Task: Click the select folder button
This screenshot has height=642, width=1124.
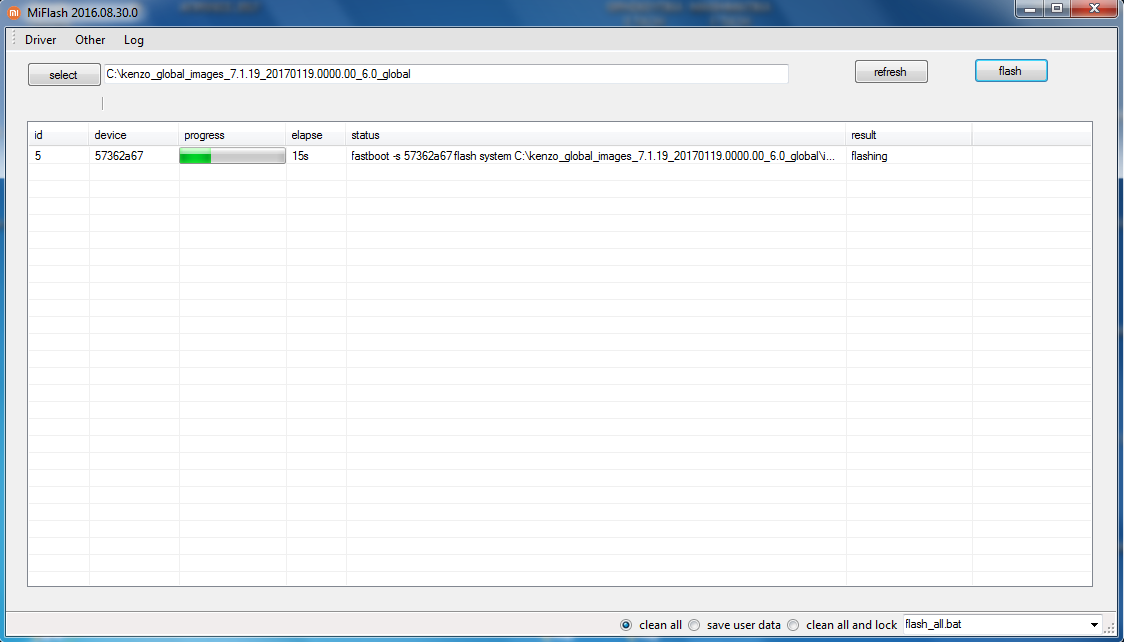Action: pyautogui.click(x=64, y=75)
